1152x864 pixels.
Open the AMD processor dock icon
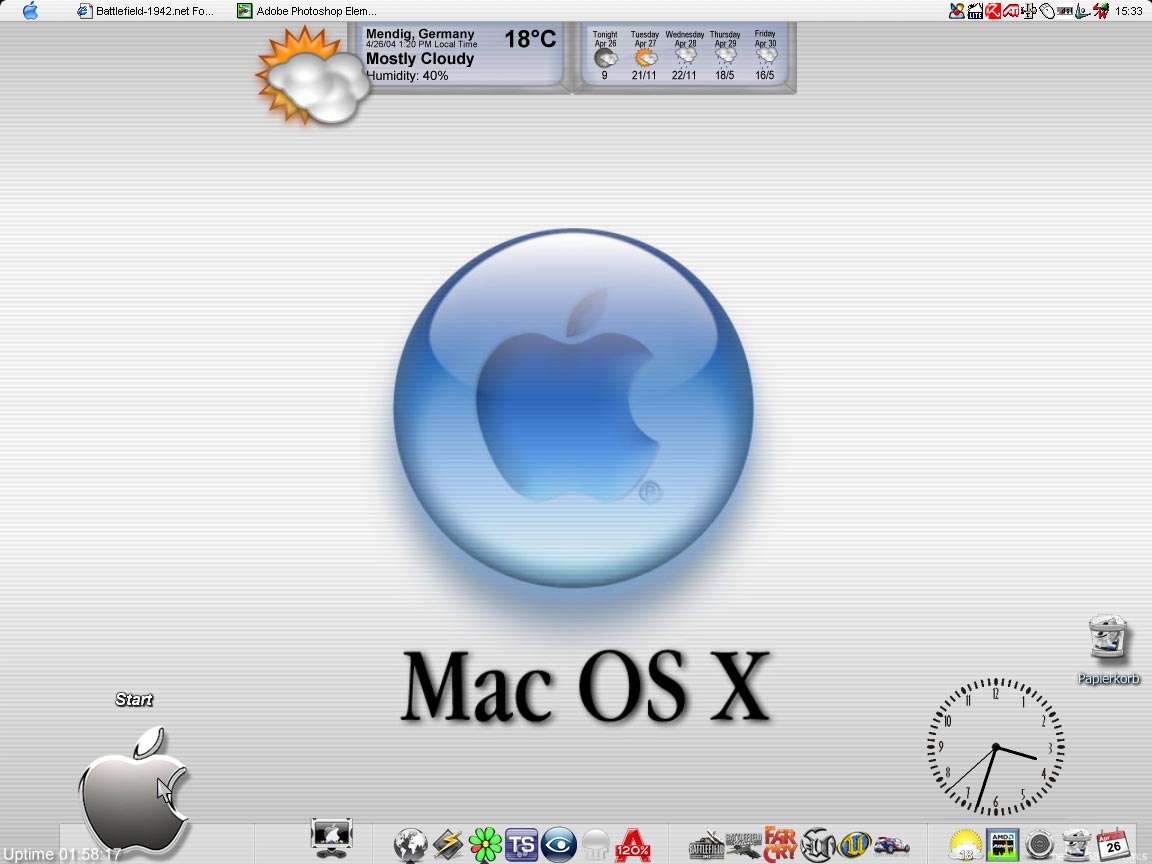[1002, 845]
